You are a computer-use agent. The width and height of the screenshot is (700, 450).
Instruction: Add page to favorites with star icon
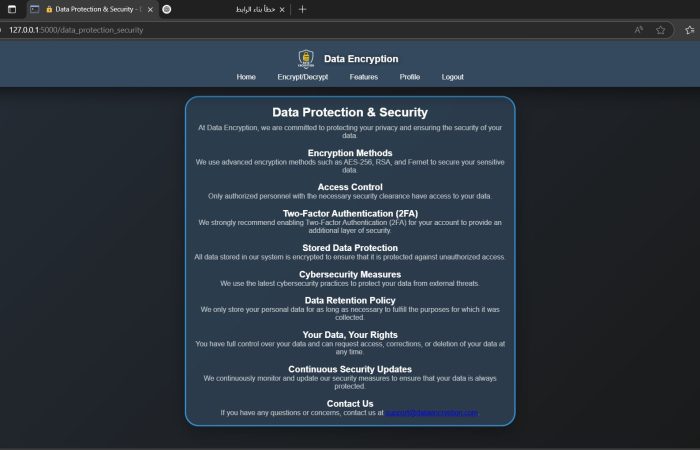[662, 30]
